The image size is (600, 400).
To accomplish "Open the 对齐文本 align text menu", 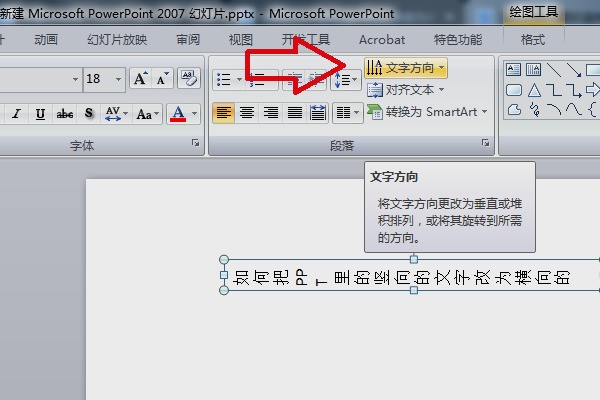I will pyautogui.click(x=406, y=90).
